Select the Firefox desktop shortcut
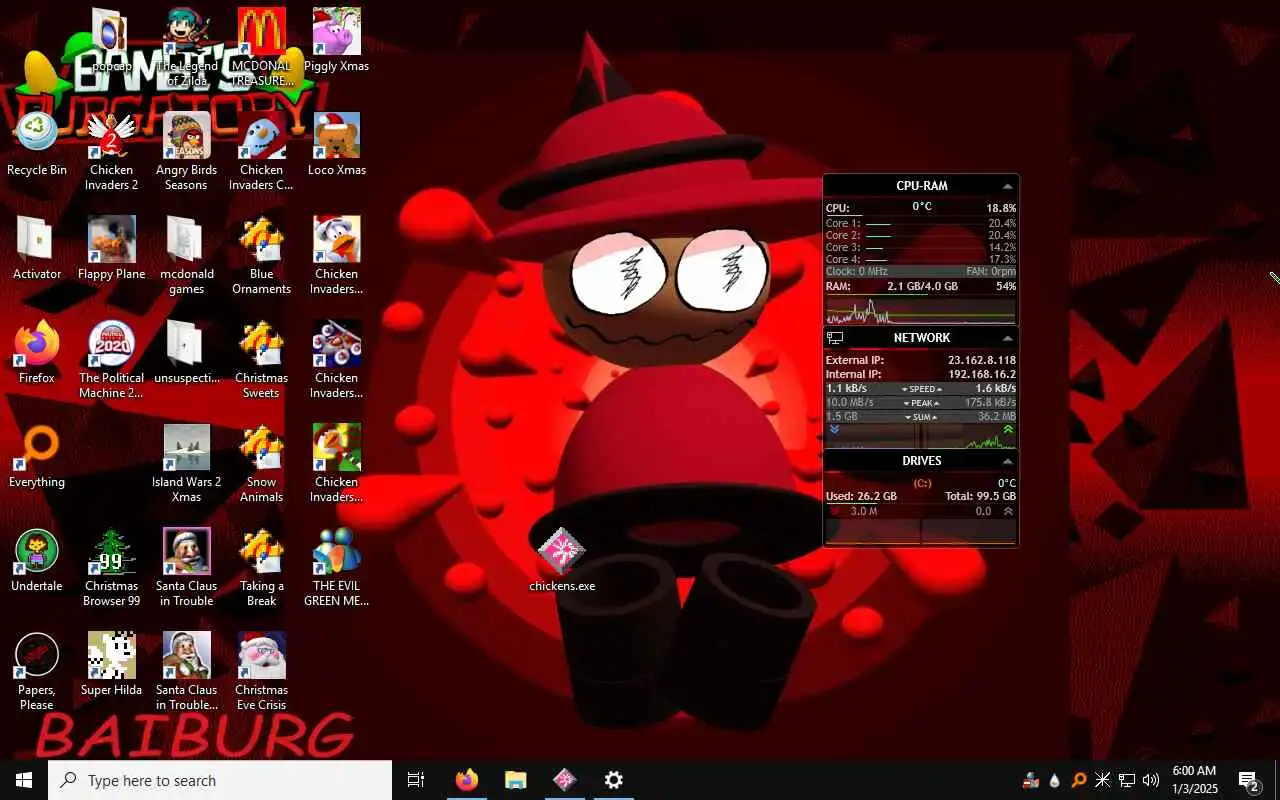The image size is (1280, 800). coord(37,352)
